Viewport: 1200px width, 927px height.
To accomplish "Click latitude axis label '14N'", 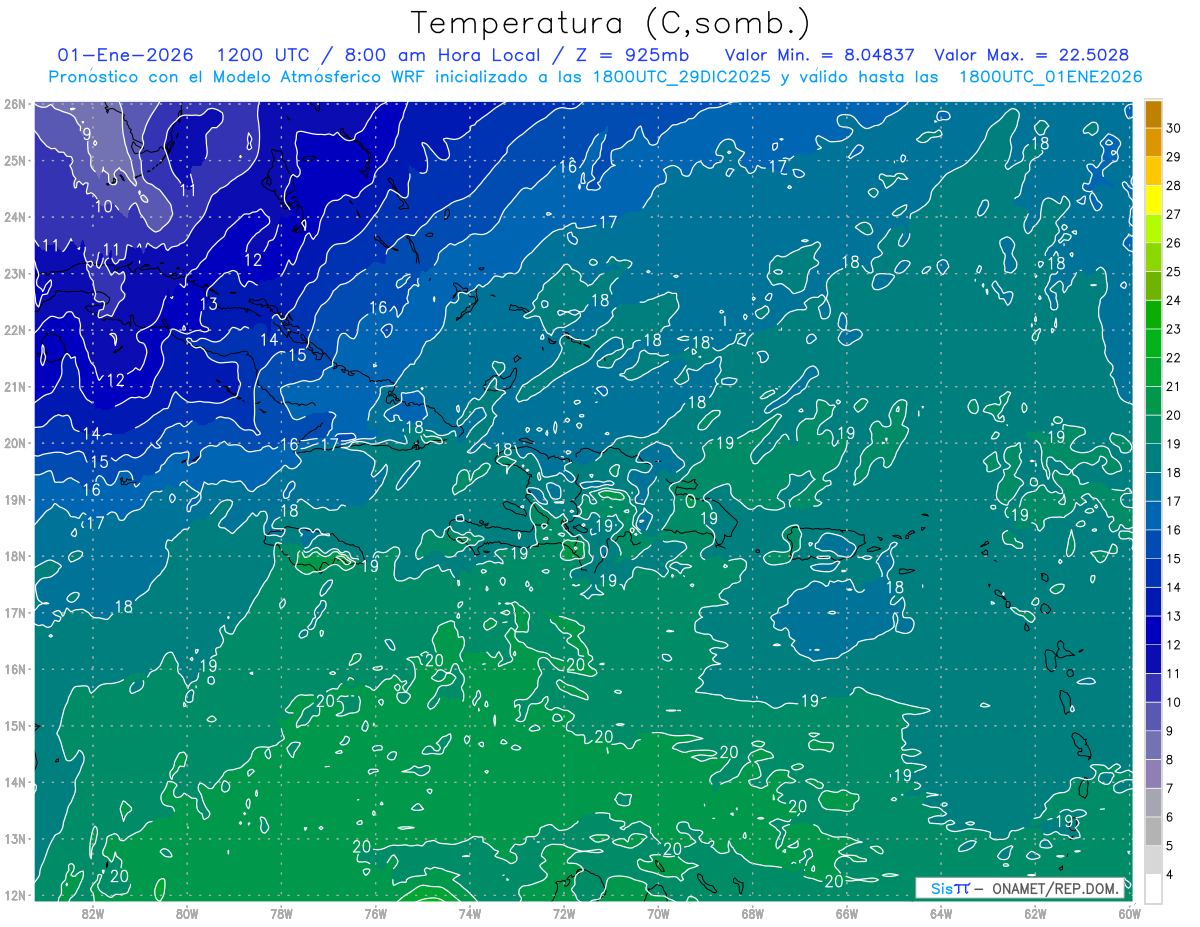I will coord(14,781).
